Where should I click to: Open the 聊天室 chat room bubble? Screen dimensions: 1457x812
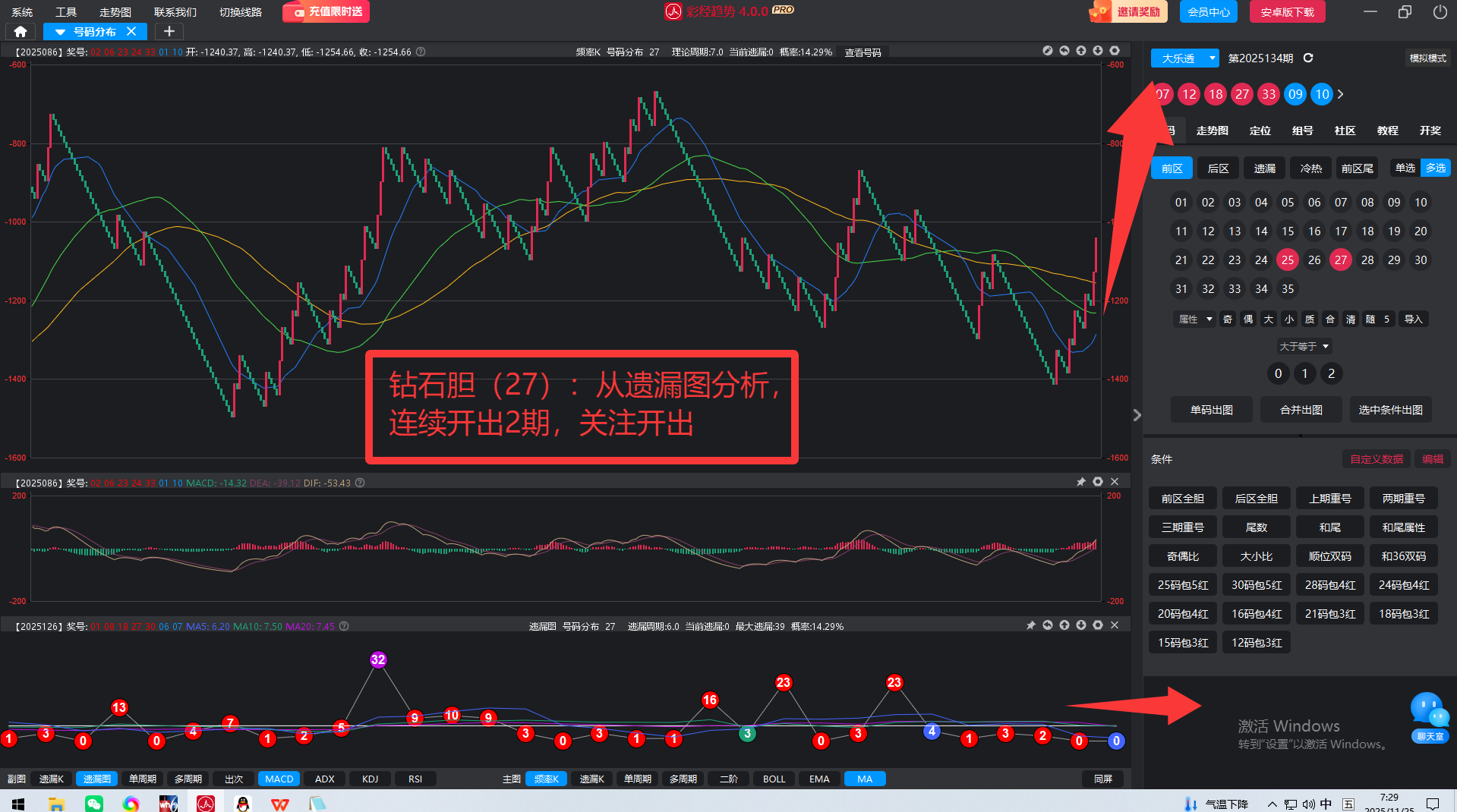click(x=1430, y=716)
